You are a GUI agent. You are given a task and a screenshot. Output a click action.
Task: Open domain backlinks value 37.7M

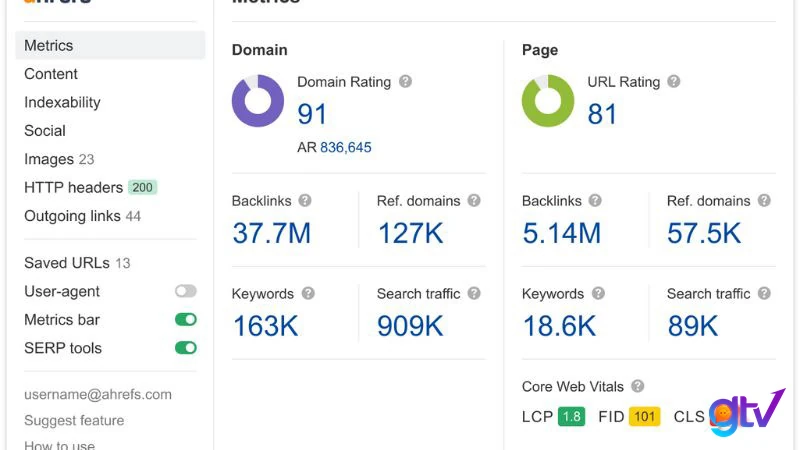coord(271,233)
